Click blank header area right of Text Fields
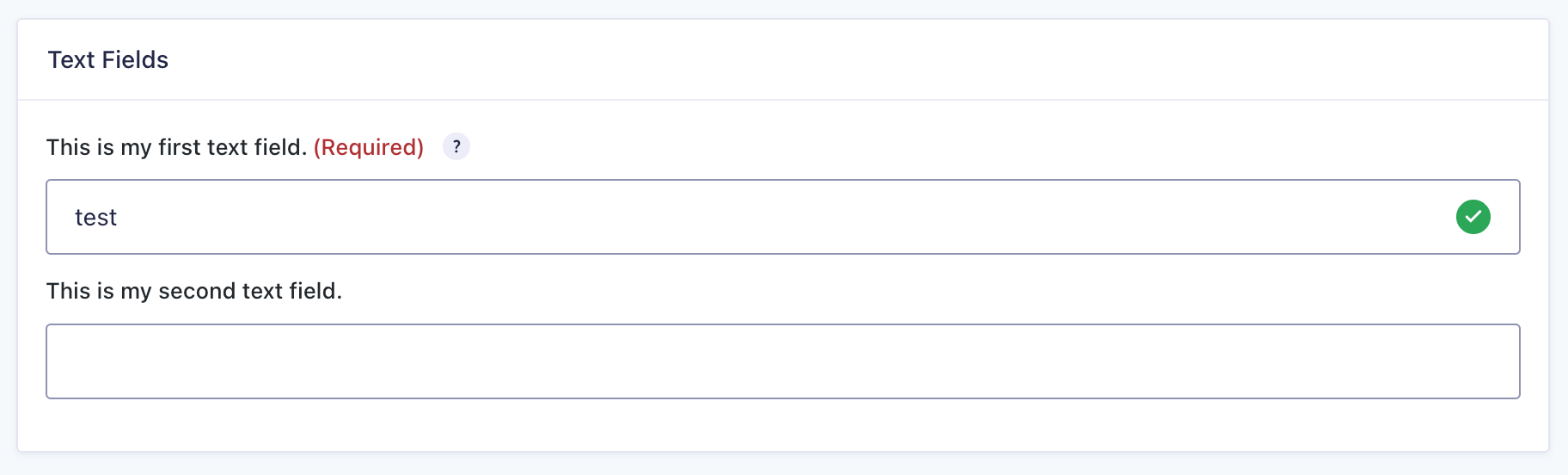This screenshot has height=475, width=1568. click(x=860, y=60)
